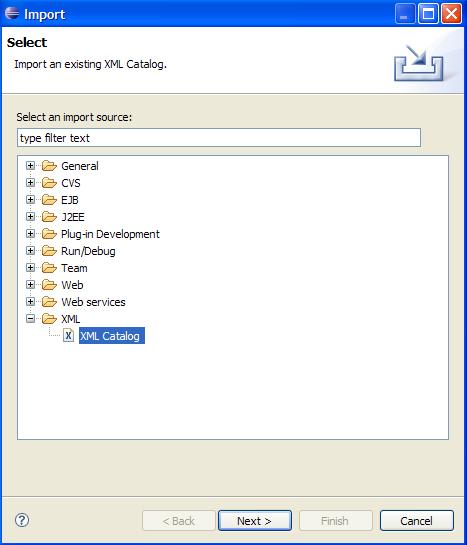
Task: Click the XML Catalog file icon
Action: 68,336
